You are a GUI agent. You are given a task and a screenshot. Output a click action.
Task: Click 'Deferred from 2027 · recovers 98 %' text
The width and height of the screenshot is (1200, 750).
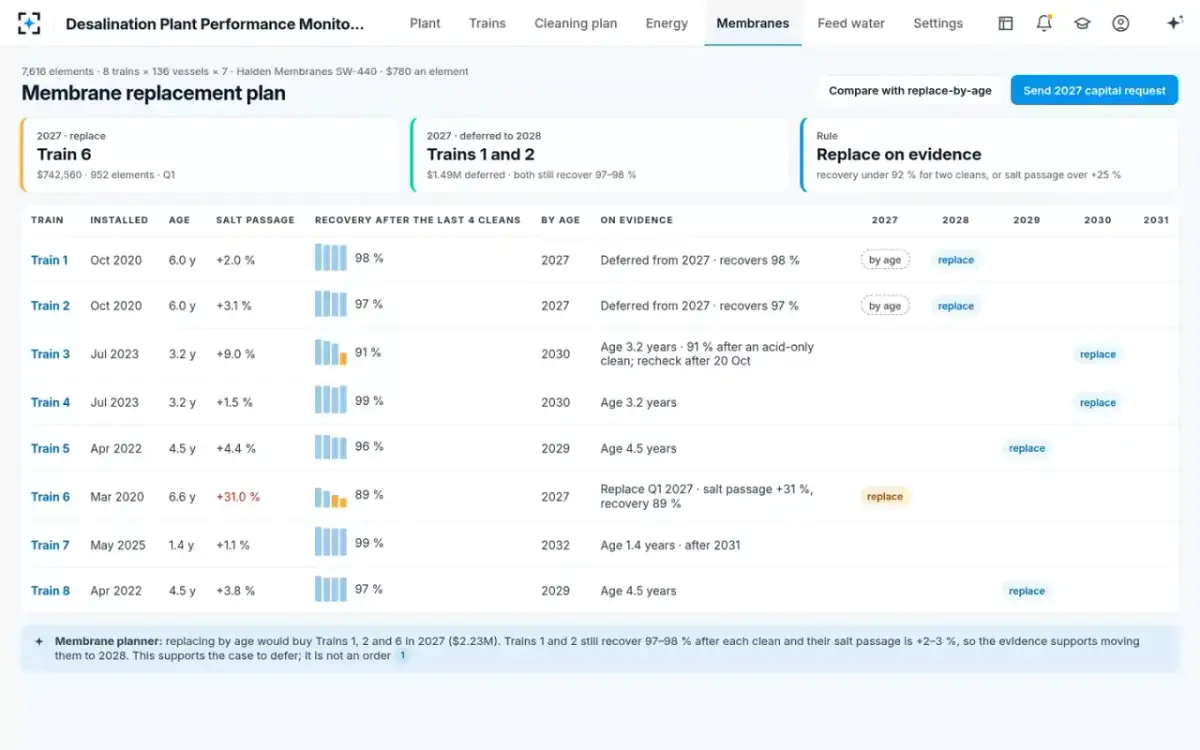tap(700, 260)
